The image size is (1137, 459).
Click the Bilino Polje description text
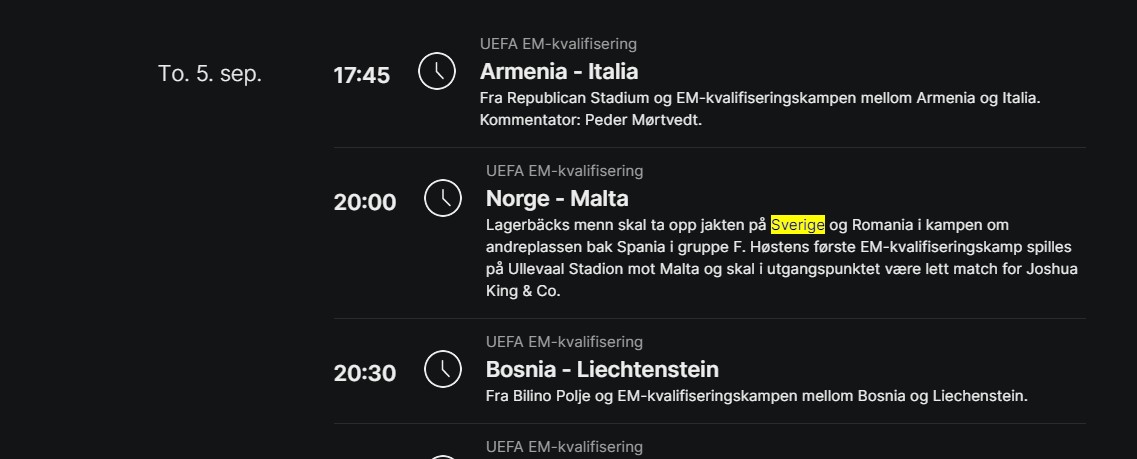tap(756, 396)
